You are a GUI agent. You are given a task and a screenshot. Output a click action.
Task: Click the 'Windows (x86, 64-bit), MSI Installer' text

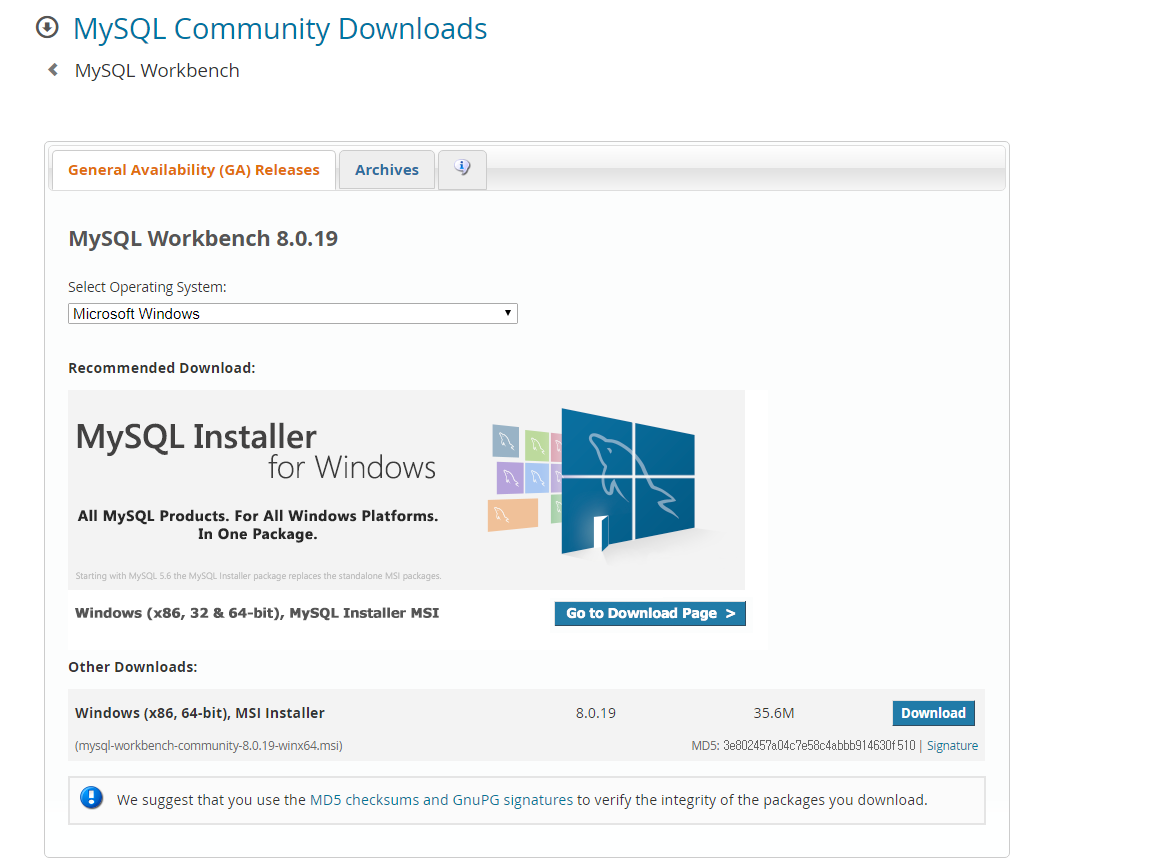click(x=199, y=713)
